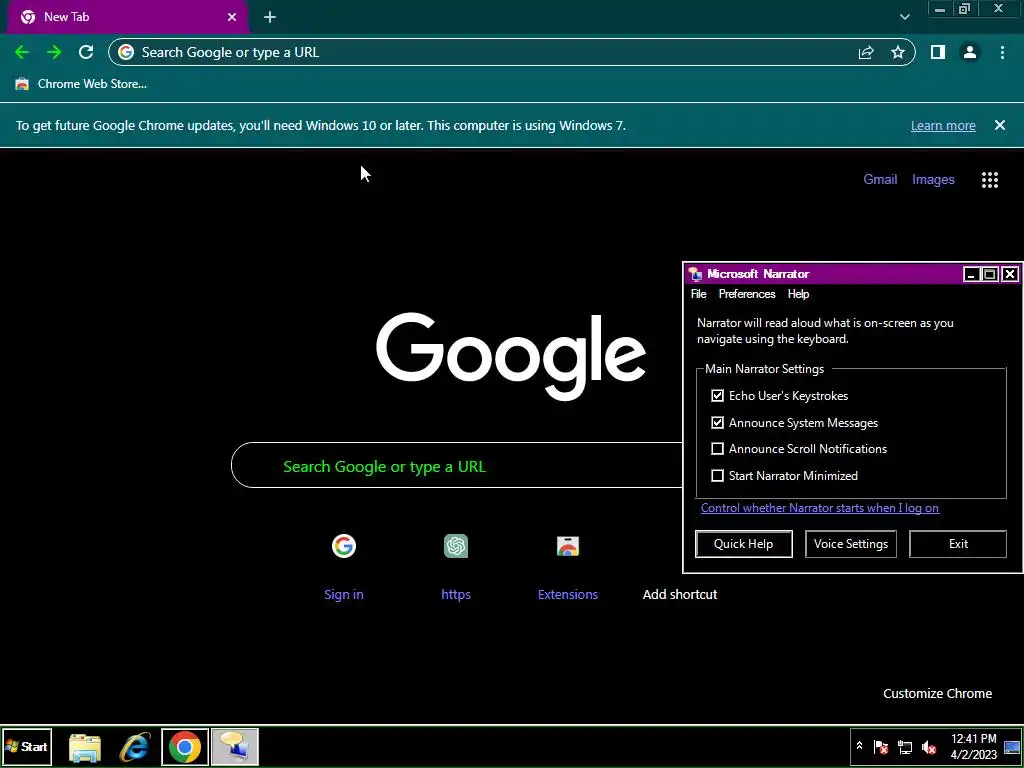Open the Sign in shortcut tile
Image resolution: width=1024 pixels, height=768 pixels.
point(344,566)
